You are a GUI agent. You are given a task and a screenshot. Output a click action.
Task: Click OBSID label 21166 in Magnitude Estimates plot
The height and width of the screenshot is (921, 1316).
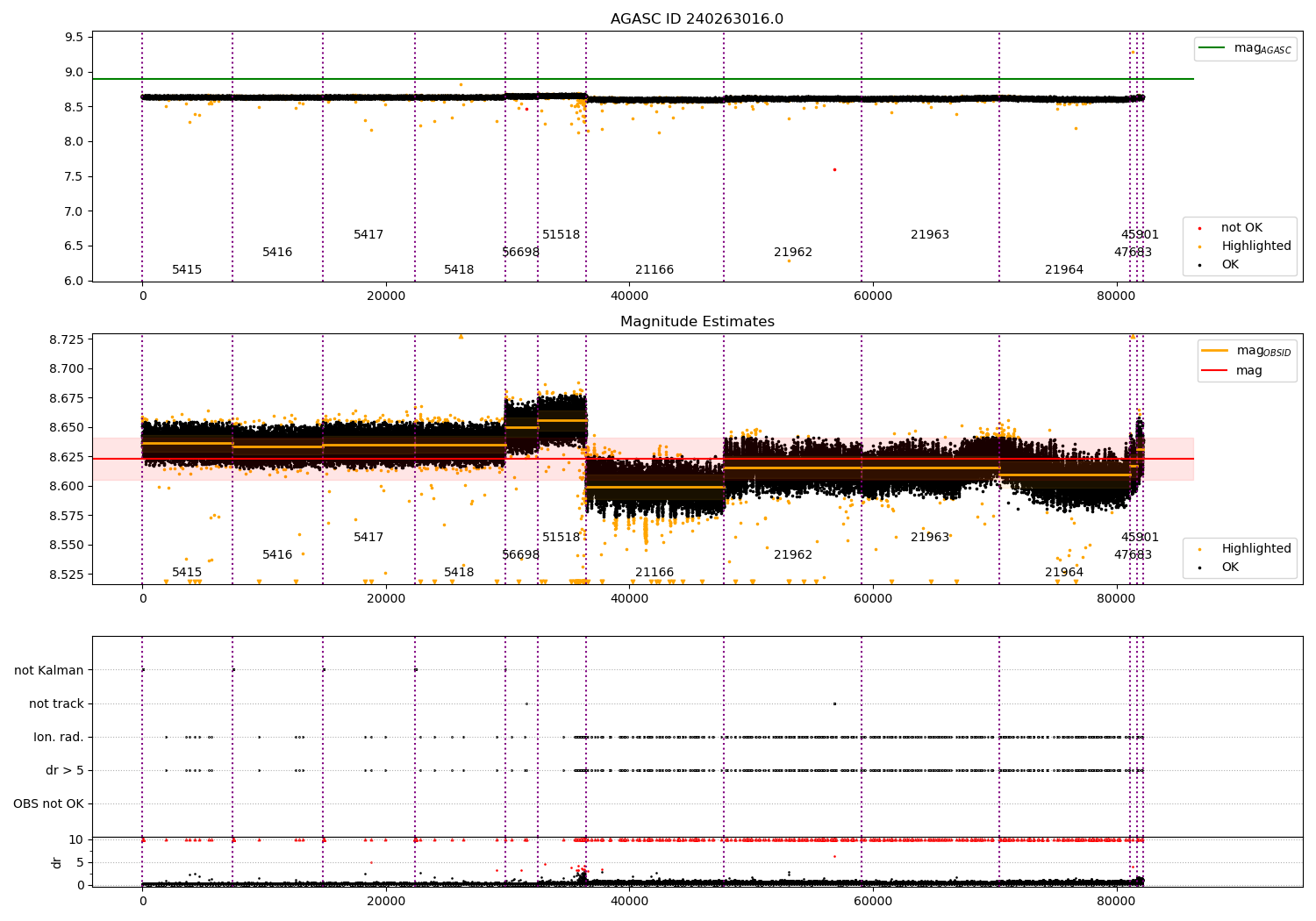coord(654,572)
